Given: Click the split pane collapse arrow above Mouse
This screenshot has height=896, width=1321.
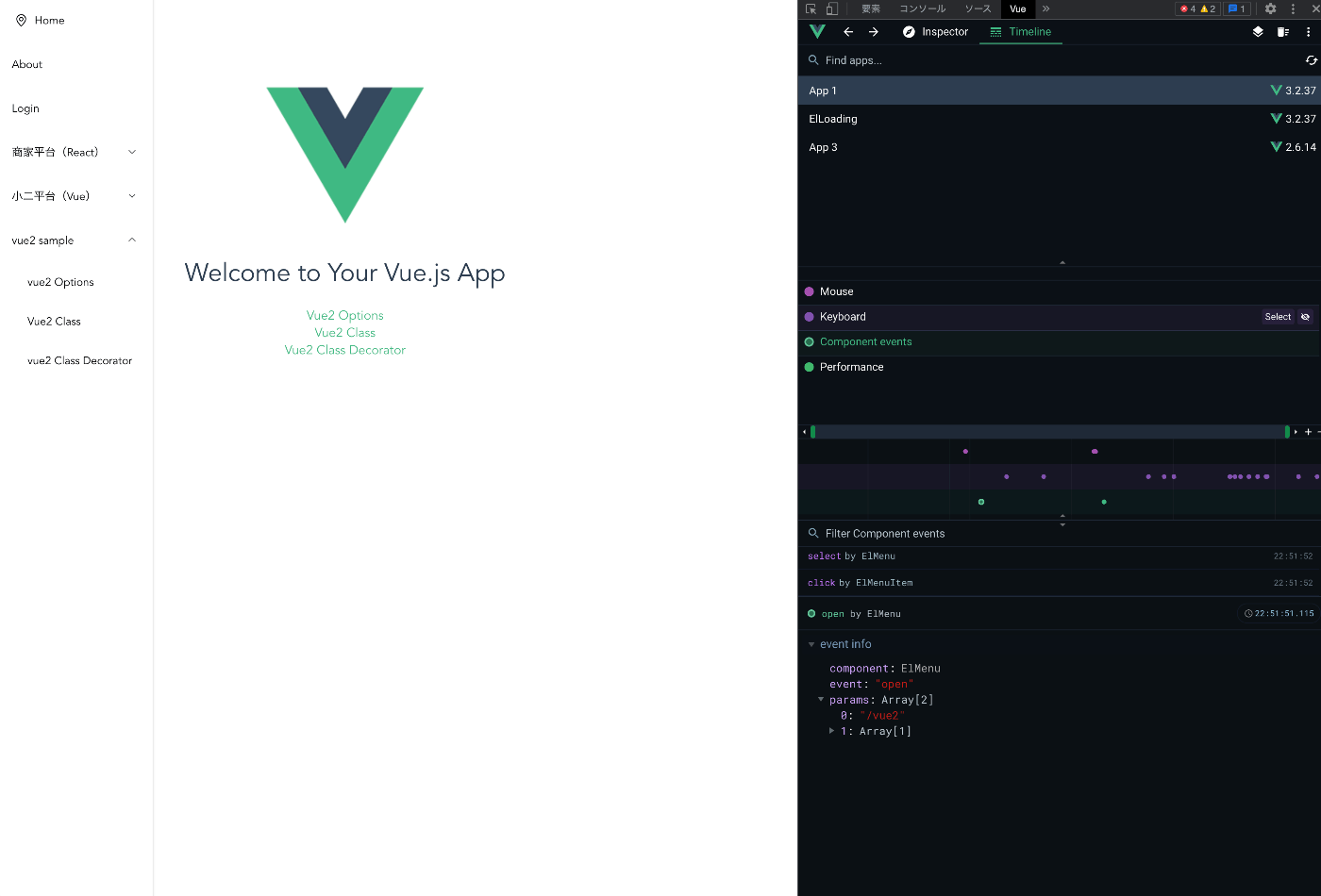Looking at the screenshot, I should coord(1062,262).
